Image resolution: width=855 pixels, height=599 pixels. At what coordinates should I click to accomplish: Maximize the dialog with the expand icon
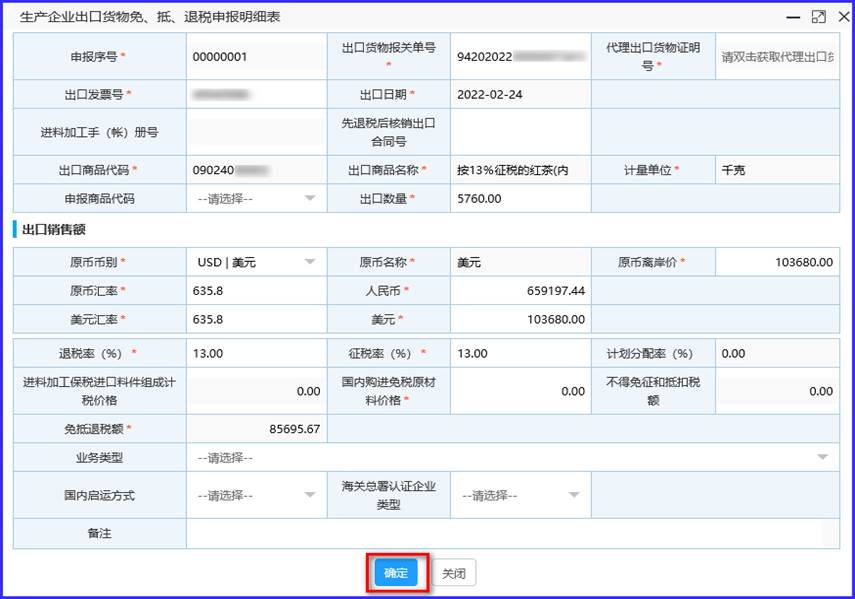click(818, 17)
